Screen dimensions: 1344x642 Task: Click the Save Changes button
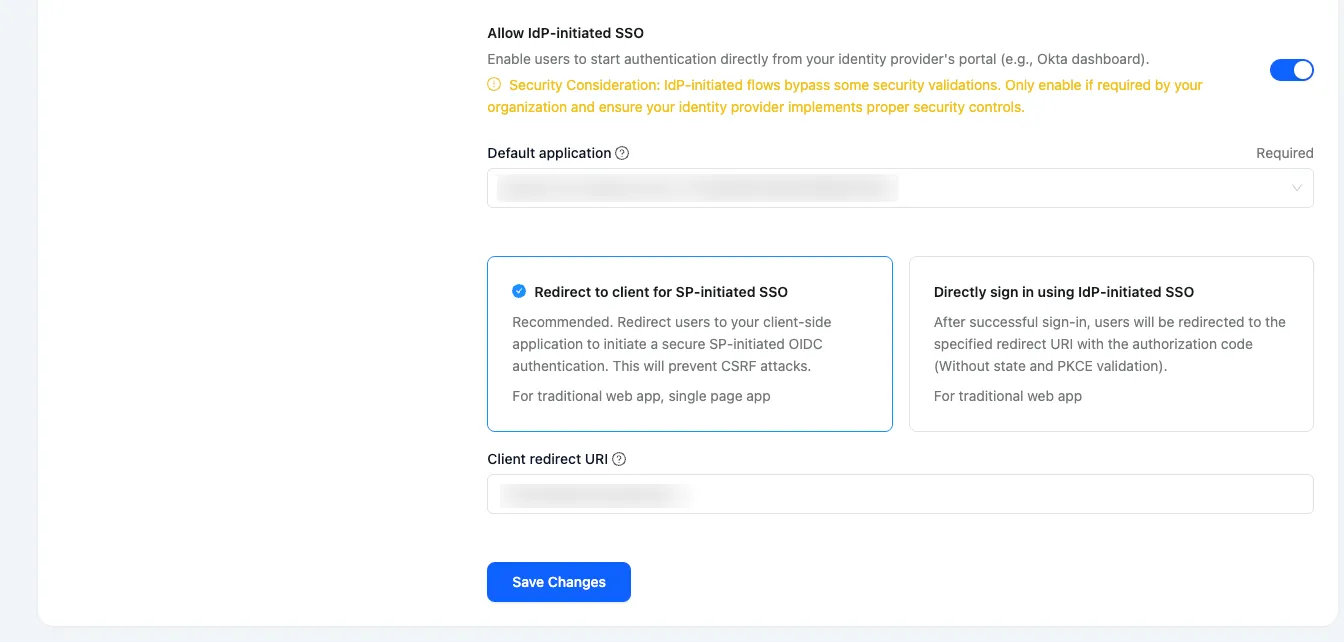558,581
